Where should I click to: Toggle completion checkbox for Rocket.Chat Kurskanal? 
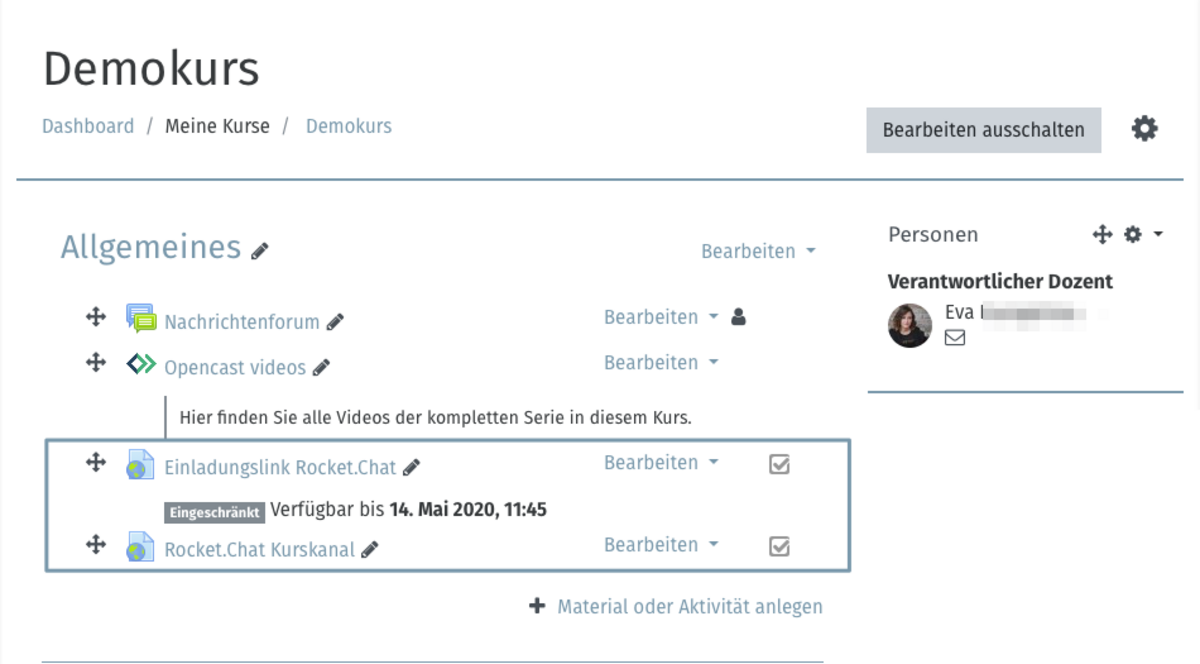point(779,546)
